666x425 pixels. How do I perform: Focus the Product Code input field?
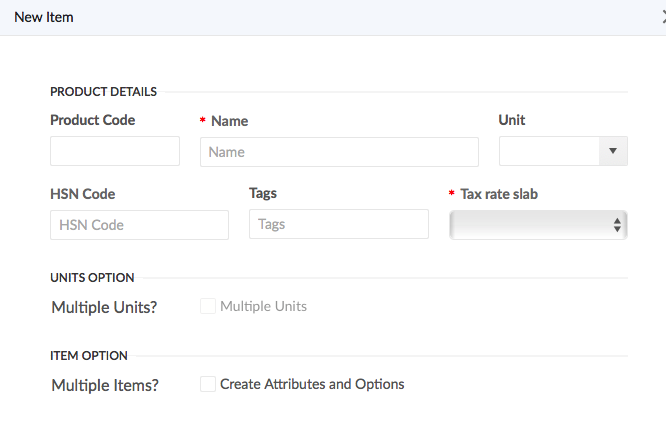coord(115,151)
